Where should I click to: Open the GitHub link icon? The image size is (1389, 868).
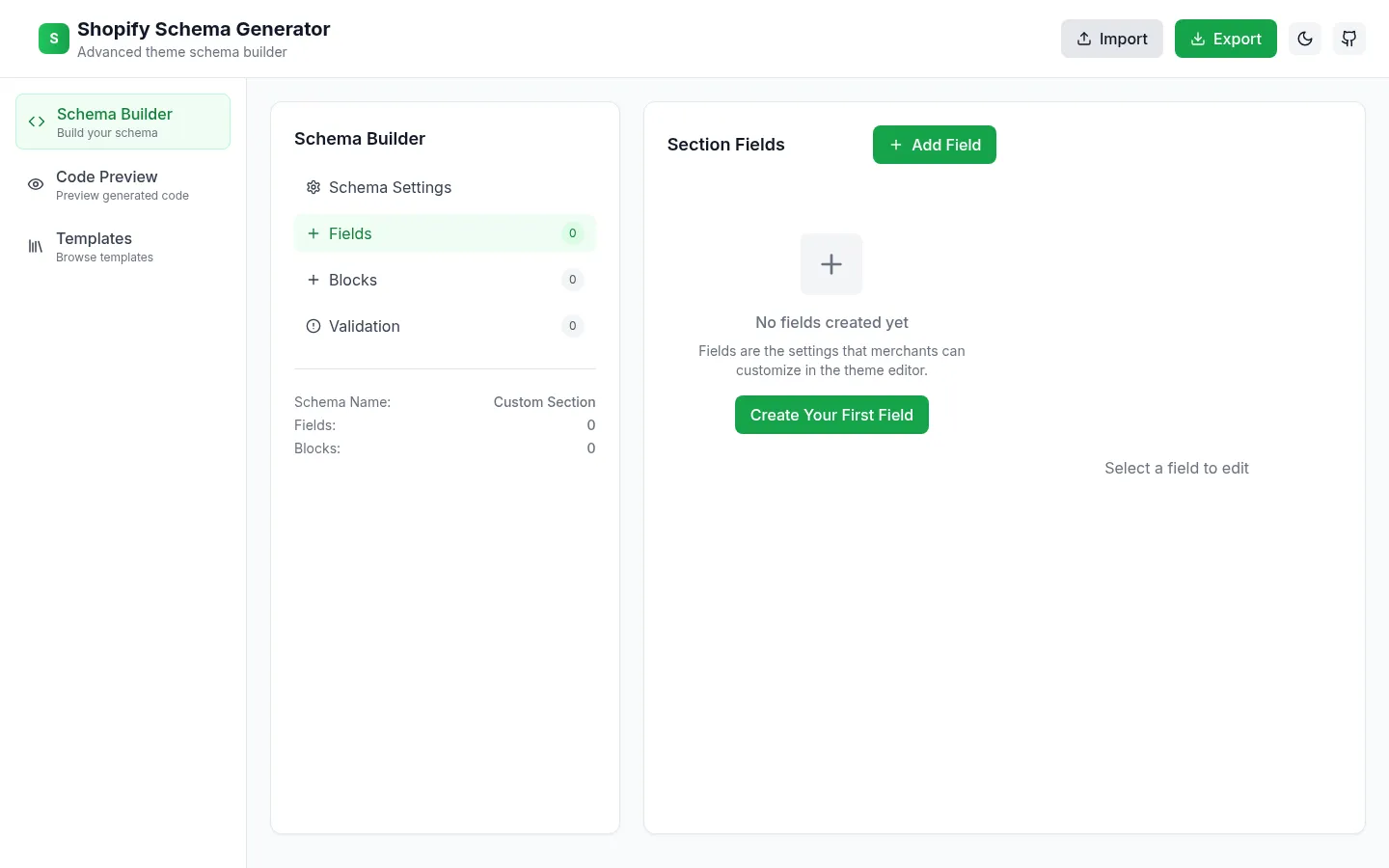point(1349,39)
